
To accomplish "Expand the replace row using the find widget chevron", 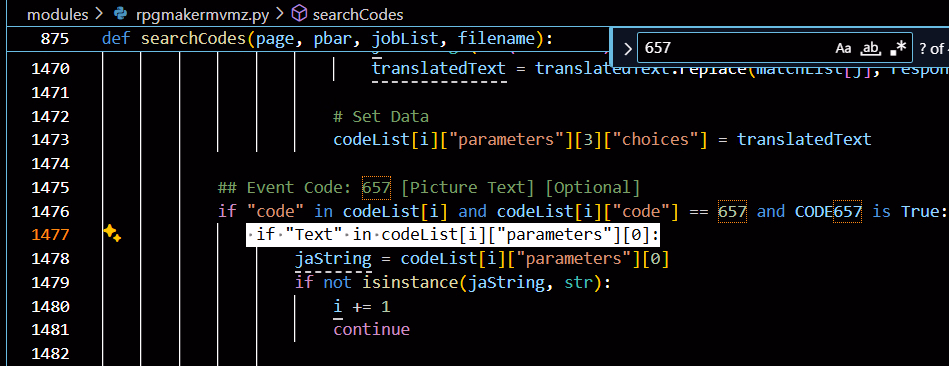I will tap(627, 48).
